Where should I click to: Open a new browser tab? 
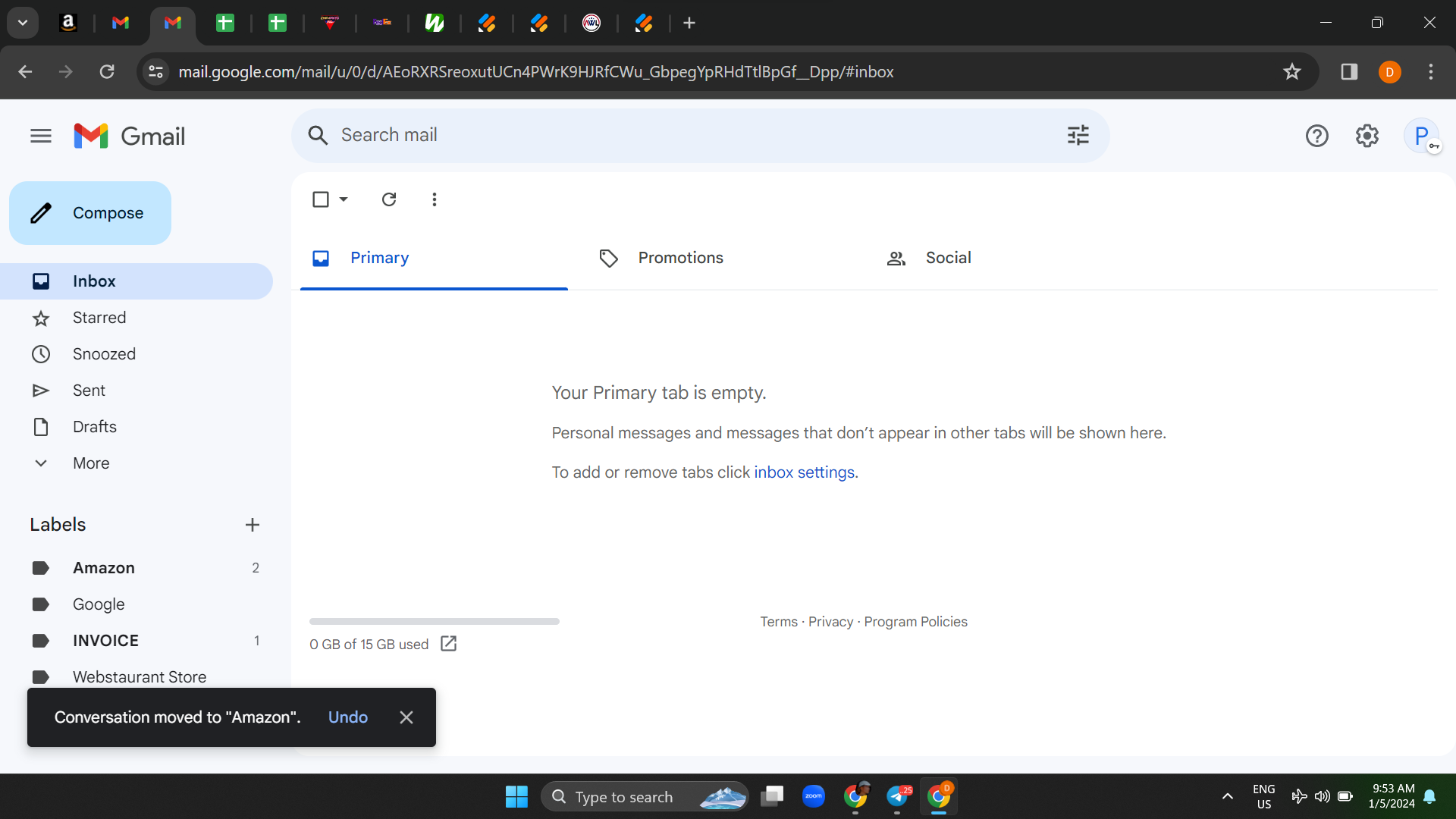tap(689, 24)
